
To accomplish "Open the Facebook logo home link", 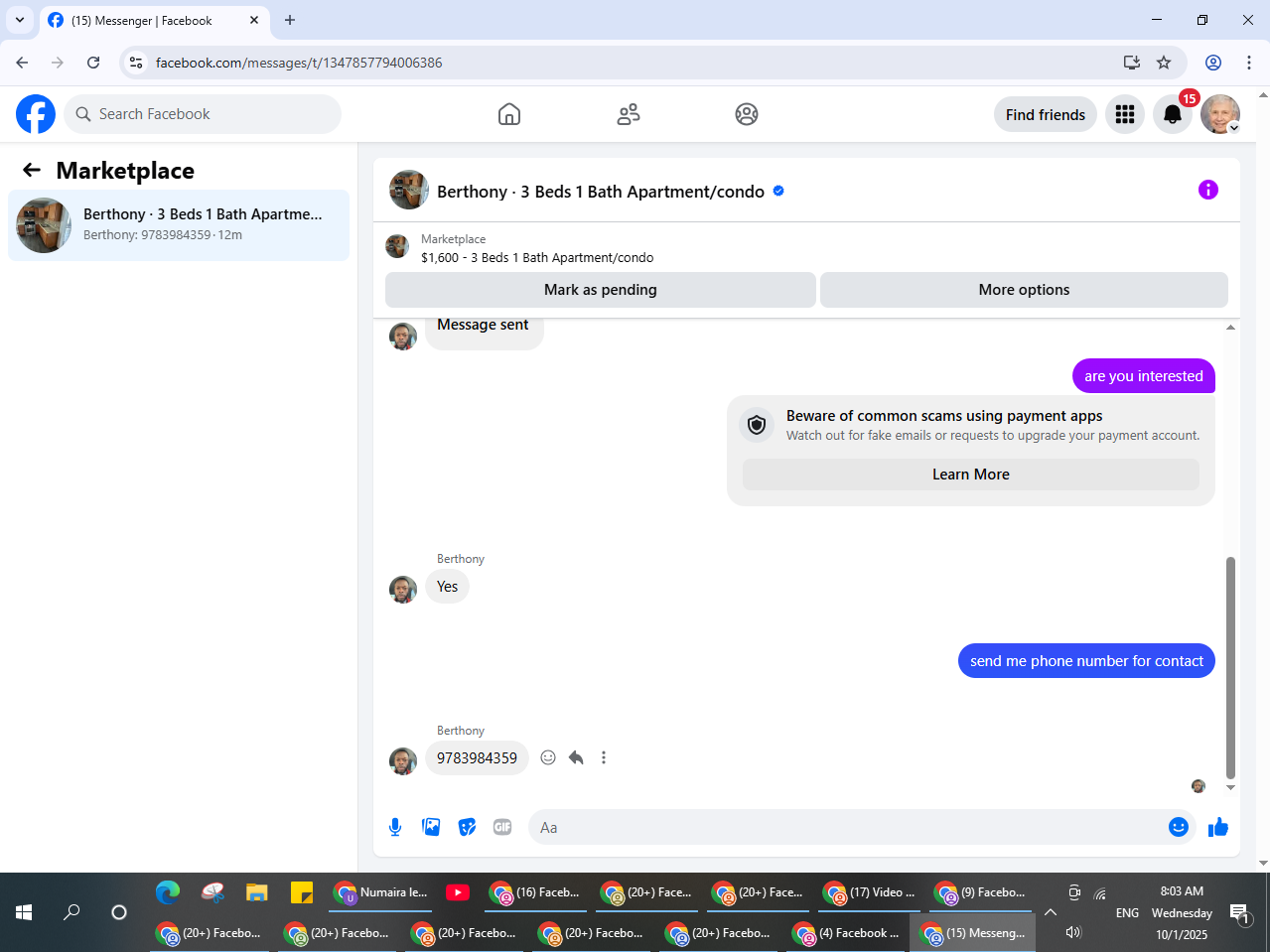I will (x=36, y=114).
